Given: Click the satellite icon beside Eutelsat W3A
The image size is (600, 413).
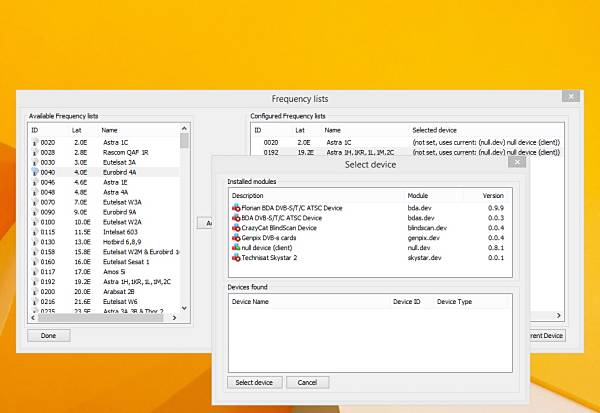Looking at the screenshot, I should click(x=35, y=202).
